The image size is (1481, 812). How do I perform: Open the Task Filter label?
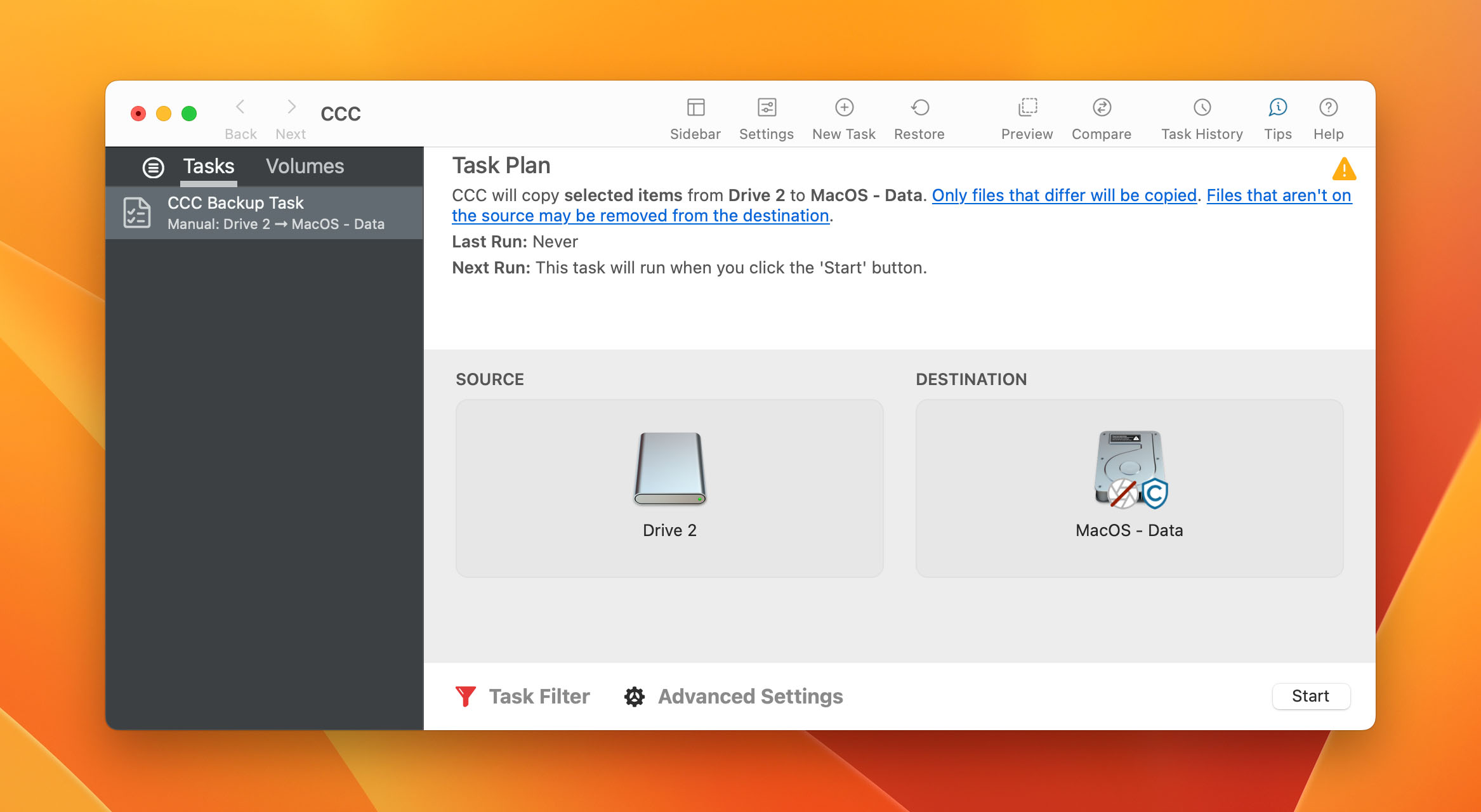point(539,697)
